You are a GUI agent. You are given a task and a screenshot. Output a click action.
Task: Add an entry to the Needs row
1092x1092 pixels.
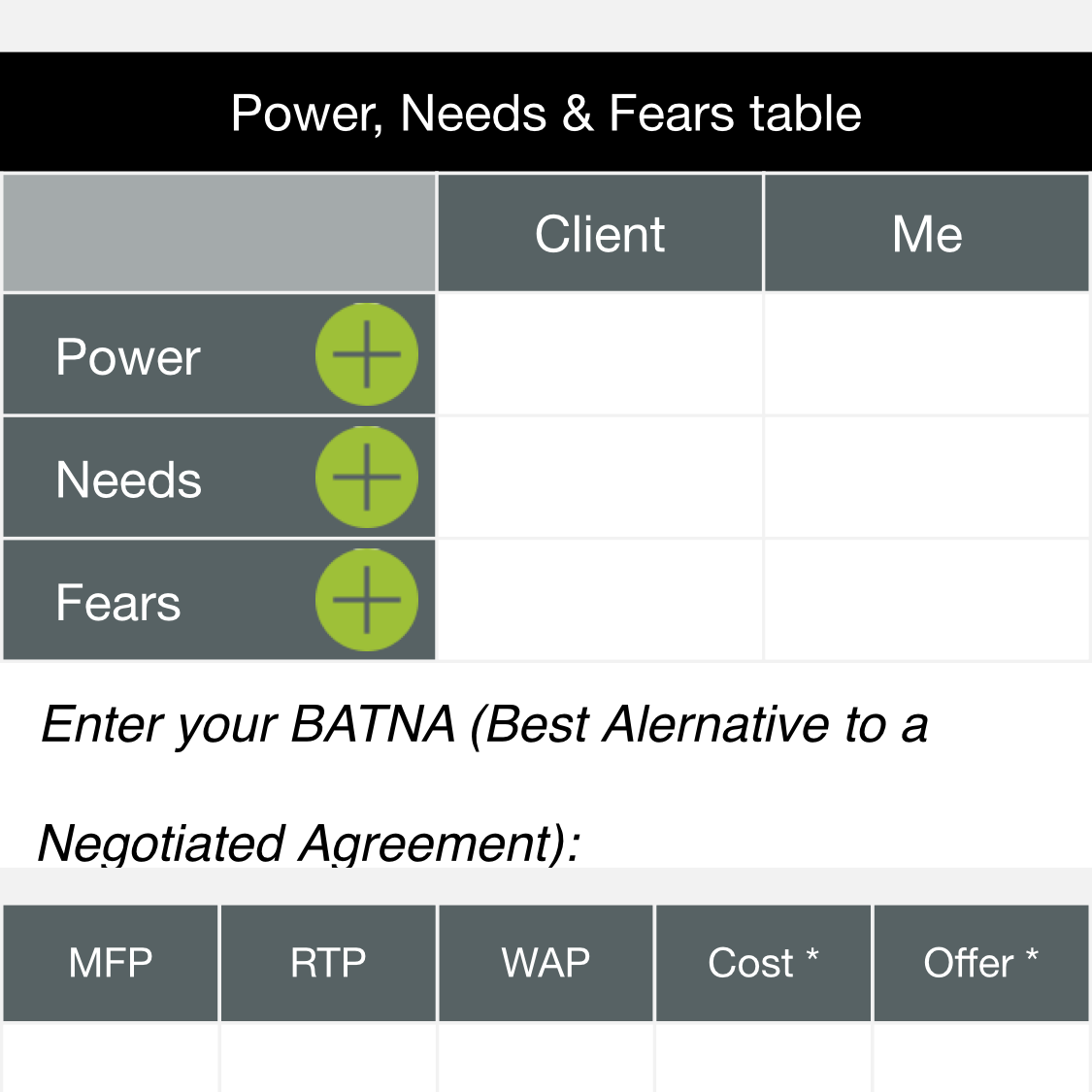pyautogui.click(x=366, y=477)
